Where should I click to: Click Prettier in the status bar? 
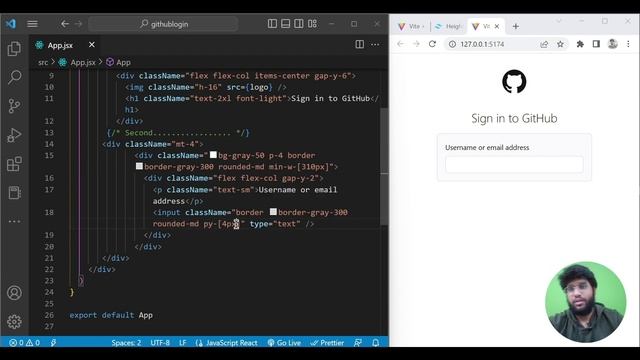point(327,343)
